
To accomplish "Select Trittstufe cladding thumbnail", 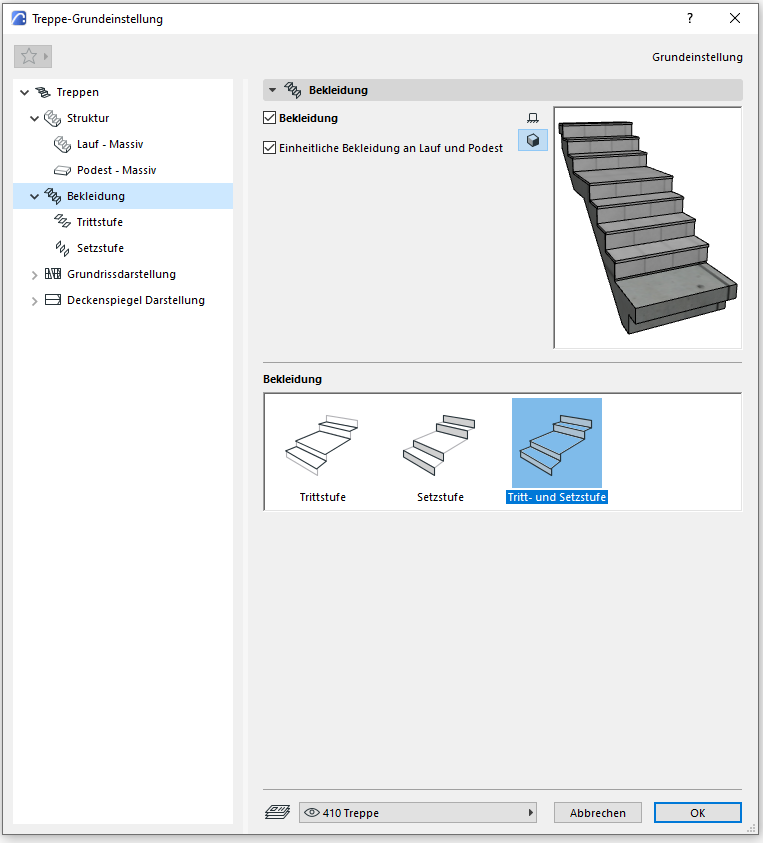I will pos(322,446).
